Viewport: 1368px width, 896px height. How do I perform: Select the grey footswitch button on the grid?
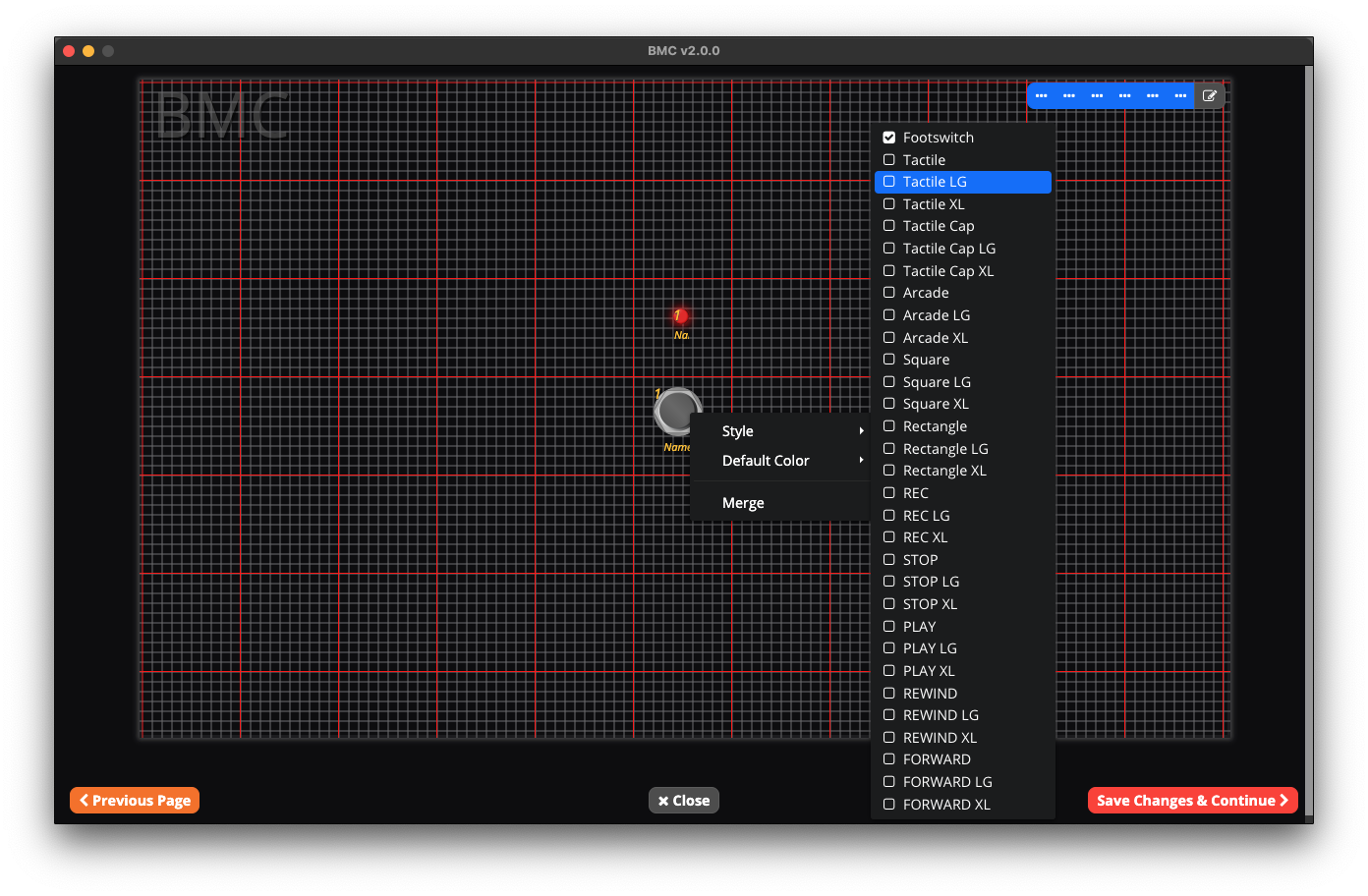[x=677, y=411]
